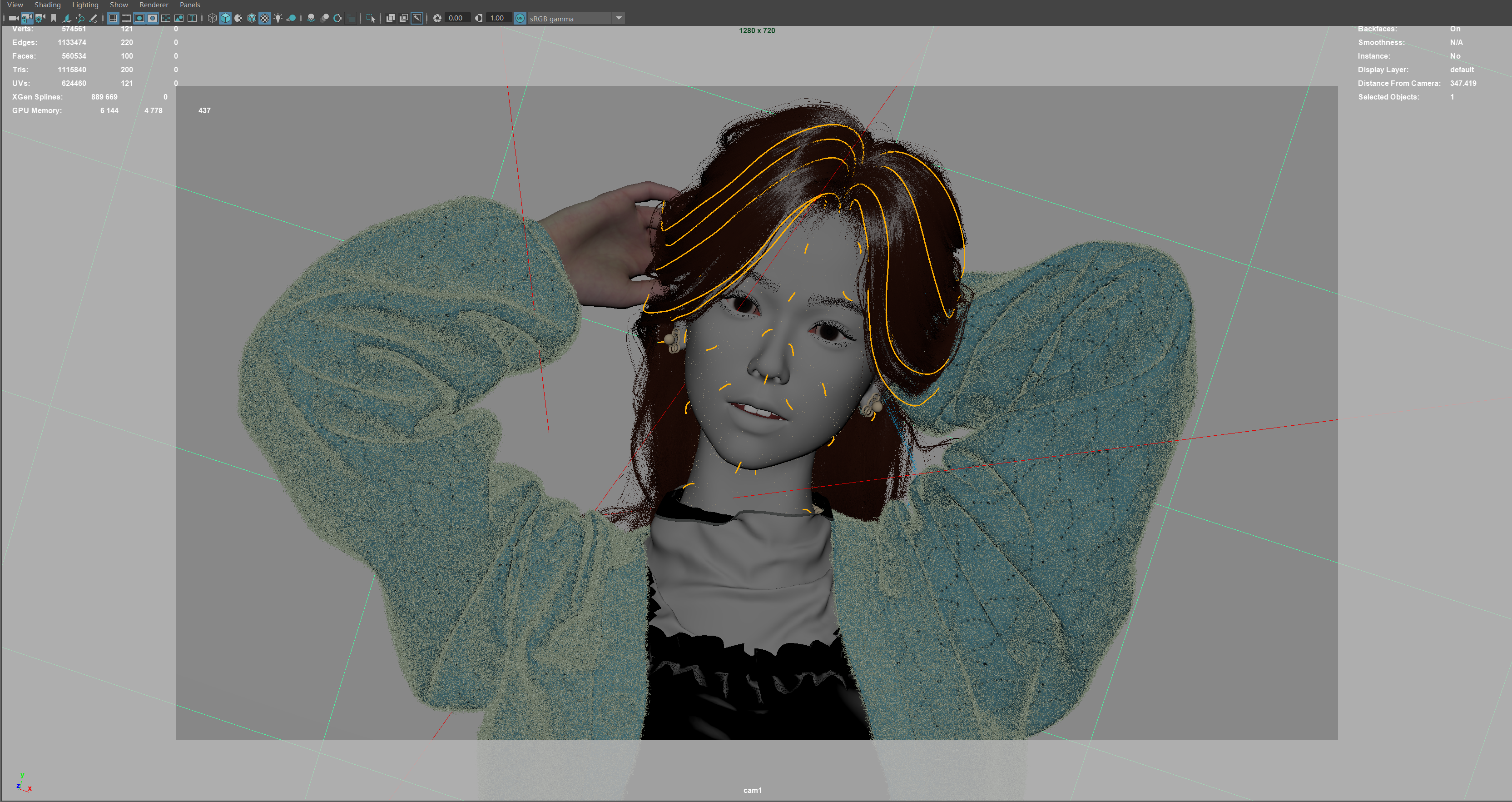This screenshot has width=1512, height=802.
Task: Switch to Wireframe display mode
Action: point(212,18)
